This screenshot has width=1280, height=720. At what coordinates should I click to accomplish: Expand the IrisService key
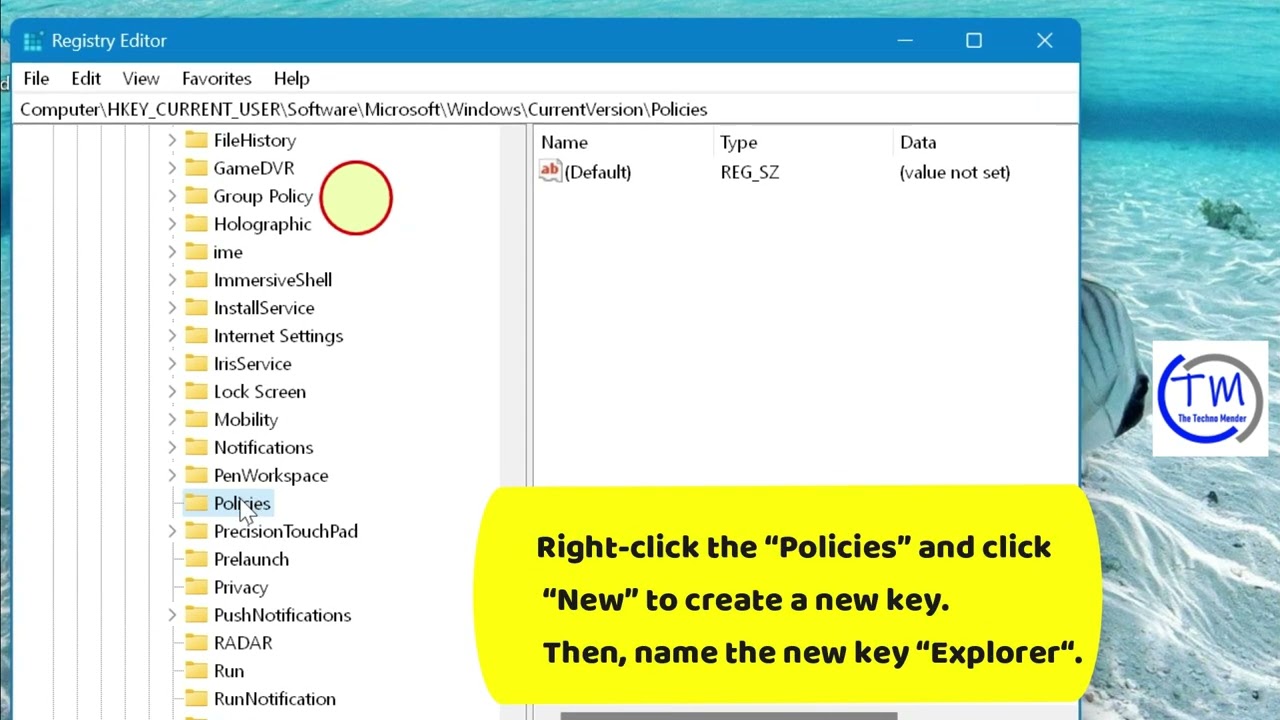tap(172, 364)
